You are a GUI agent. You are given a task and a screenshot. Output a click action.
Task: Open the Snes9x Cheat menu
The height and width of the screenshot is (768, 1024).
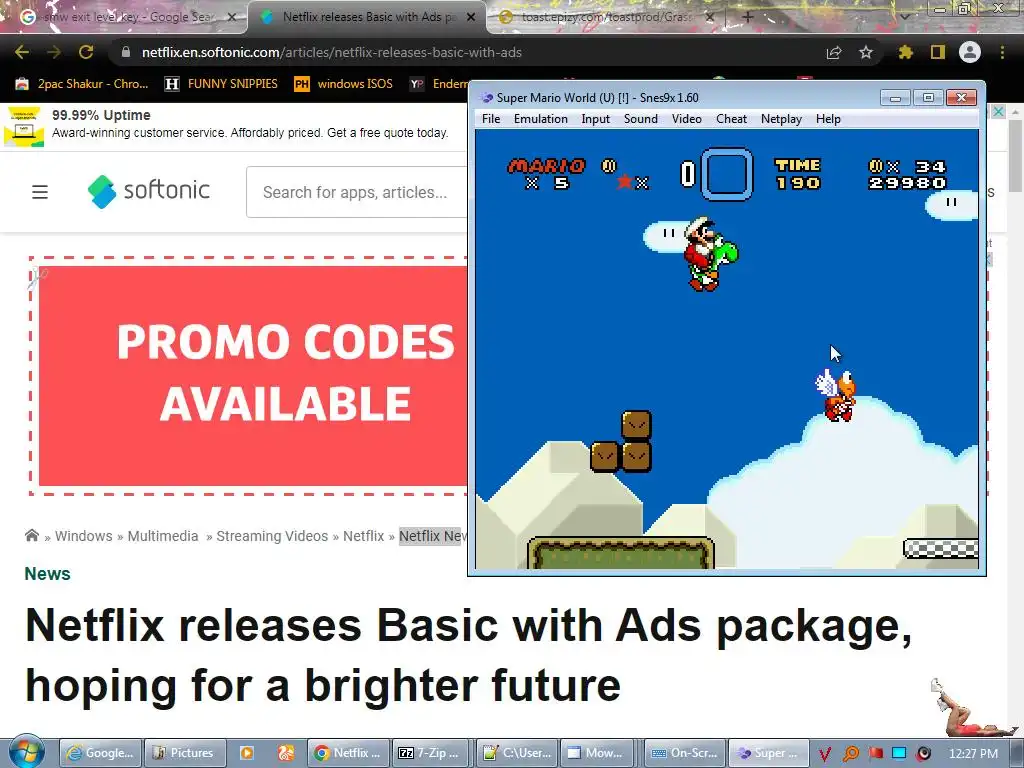pos(731,119)
